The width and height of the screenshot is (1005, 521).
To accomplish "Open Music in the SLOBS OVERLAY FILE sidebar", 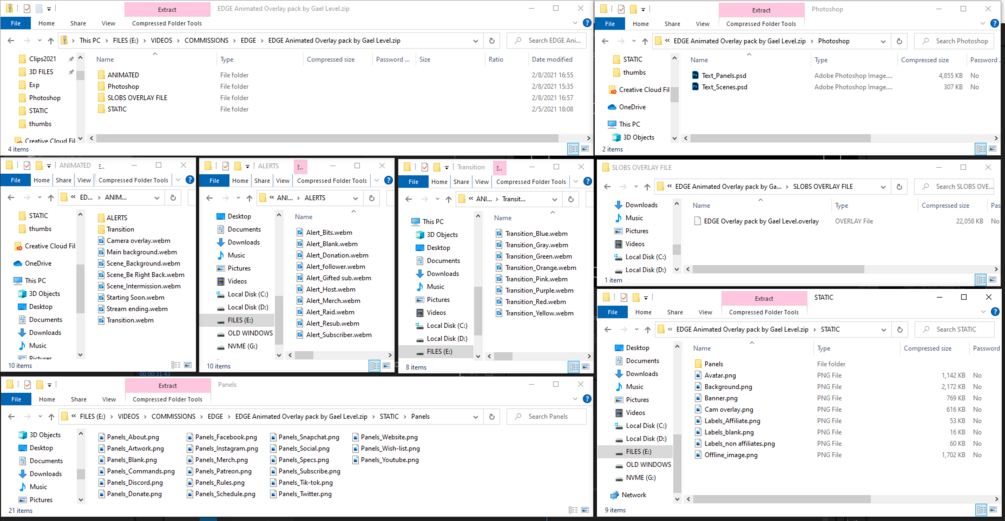I will 633,218.
